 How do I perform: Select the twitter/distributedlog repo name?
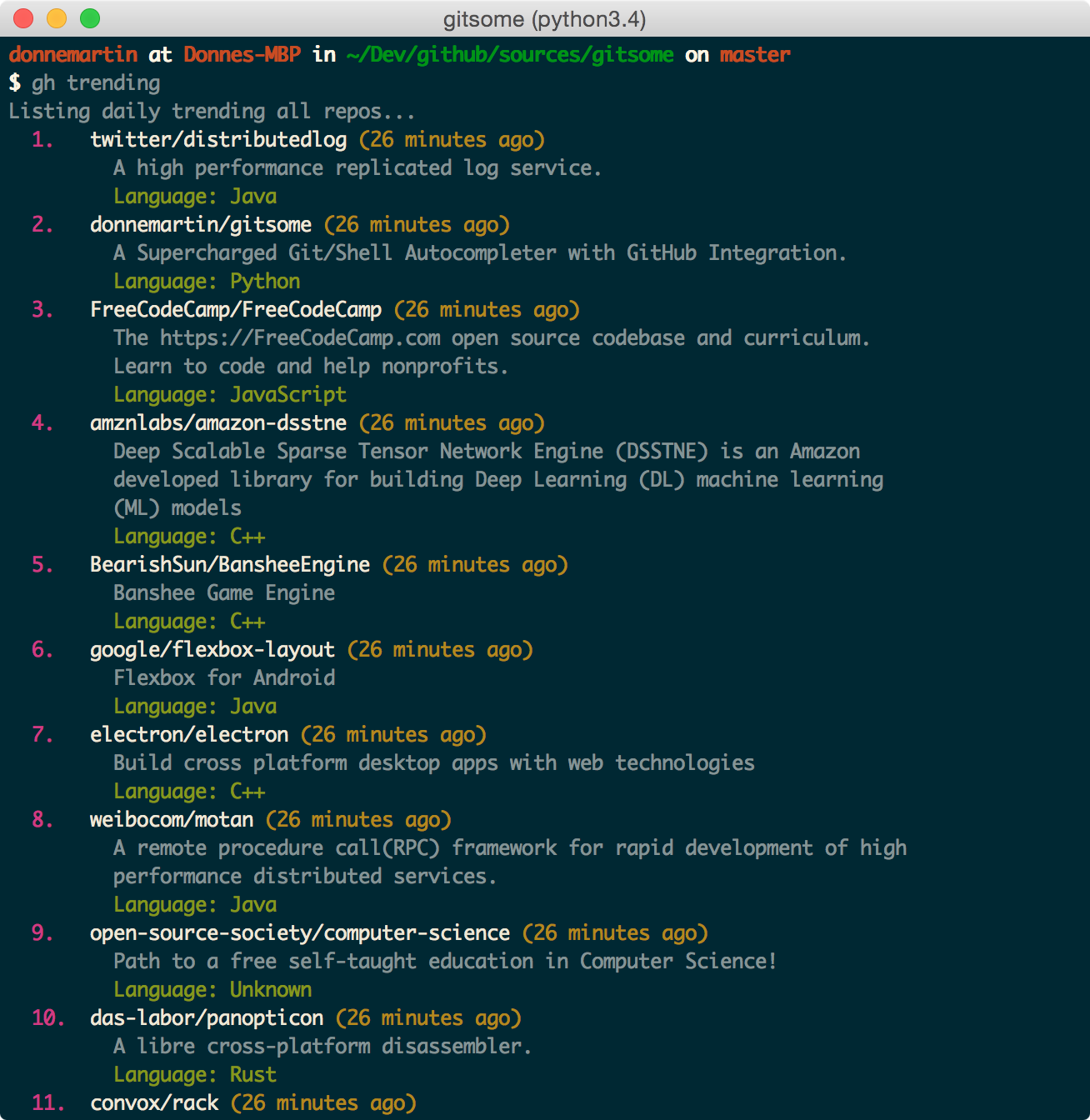218,140
